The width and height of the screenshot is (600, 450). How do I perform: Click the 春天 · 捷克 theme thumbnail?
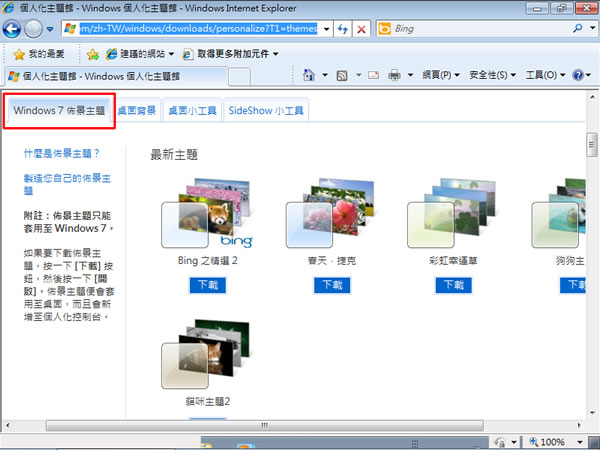coord(331,213)
